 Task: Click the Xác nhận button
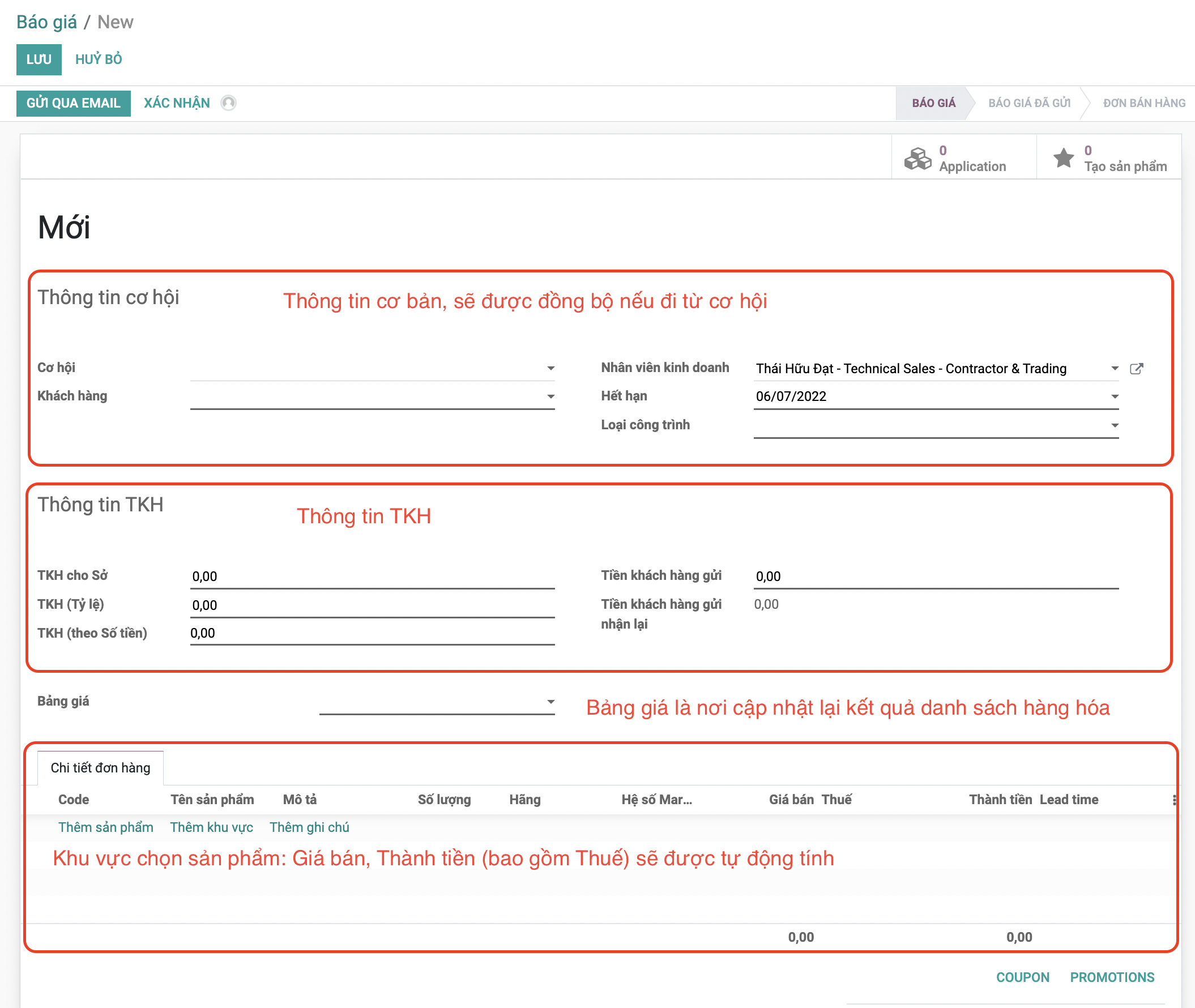point(177,103)
